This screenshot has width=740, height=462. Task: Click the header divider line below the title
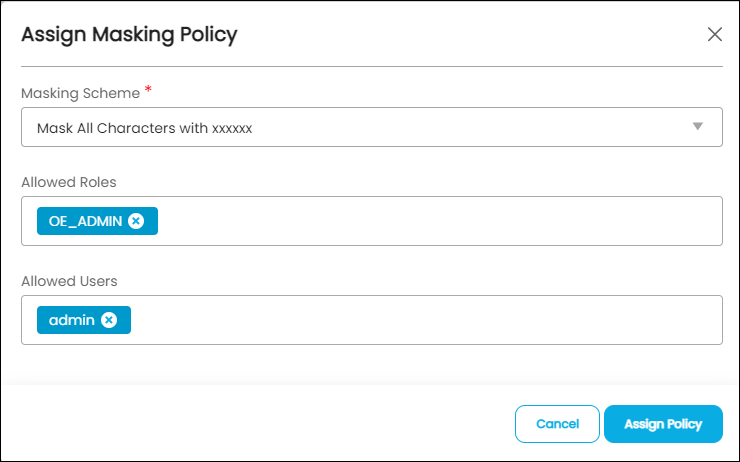(372, 67)
